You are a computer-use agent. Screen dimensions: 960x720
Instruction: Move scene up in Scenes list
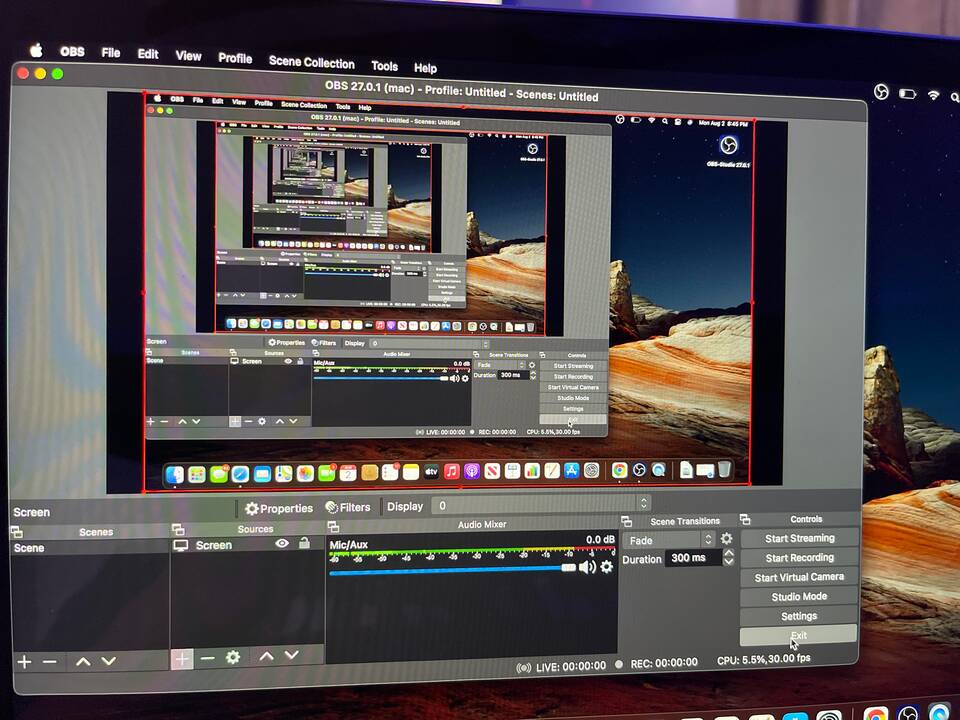click(x=83, y=661)
